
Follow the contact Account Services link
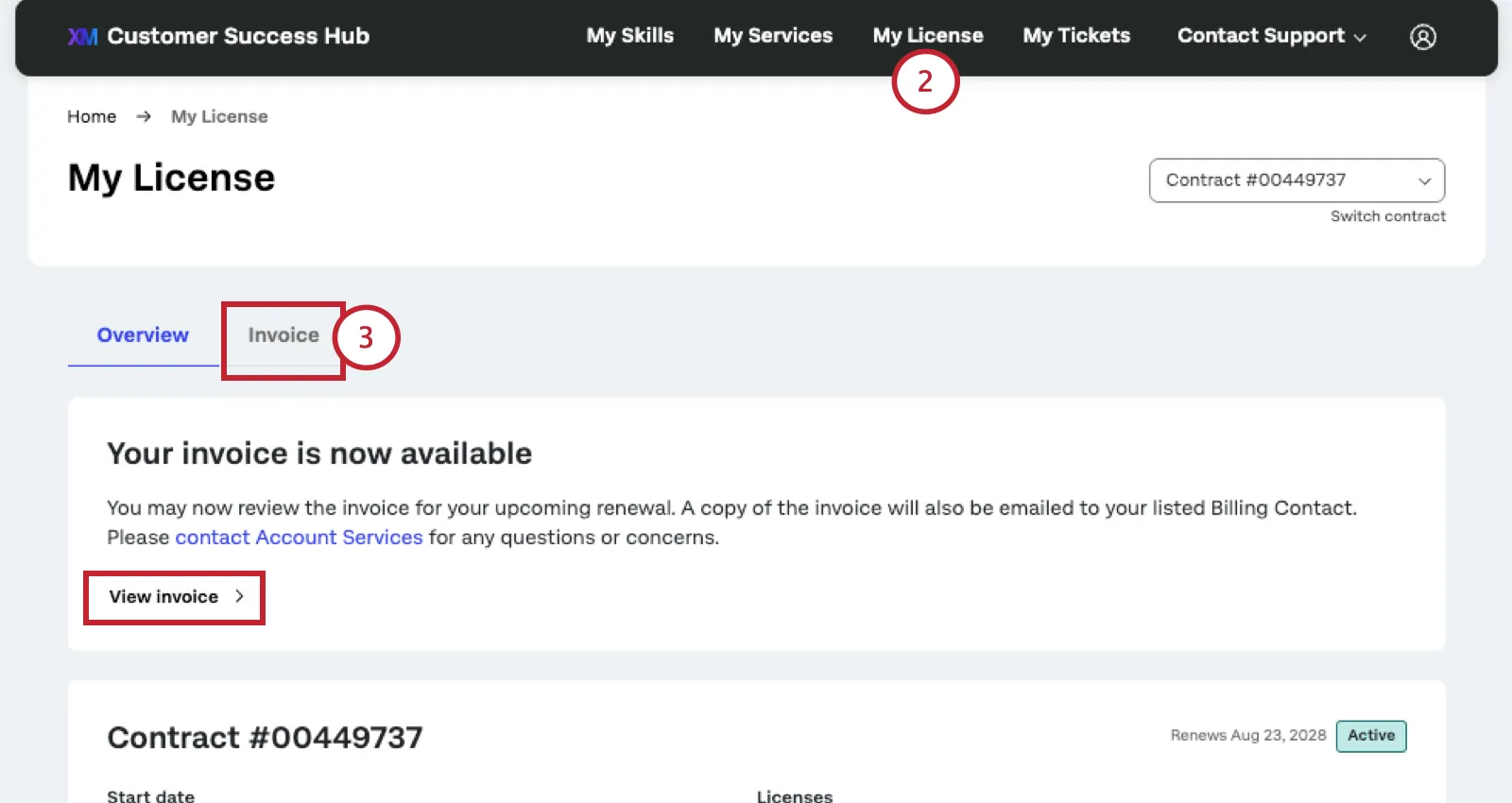[x=299, y=538]
